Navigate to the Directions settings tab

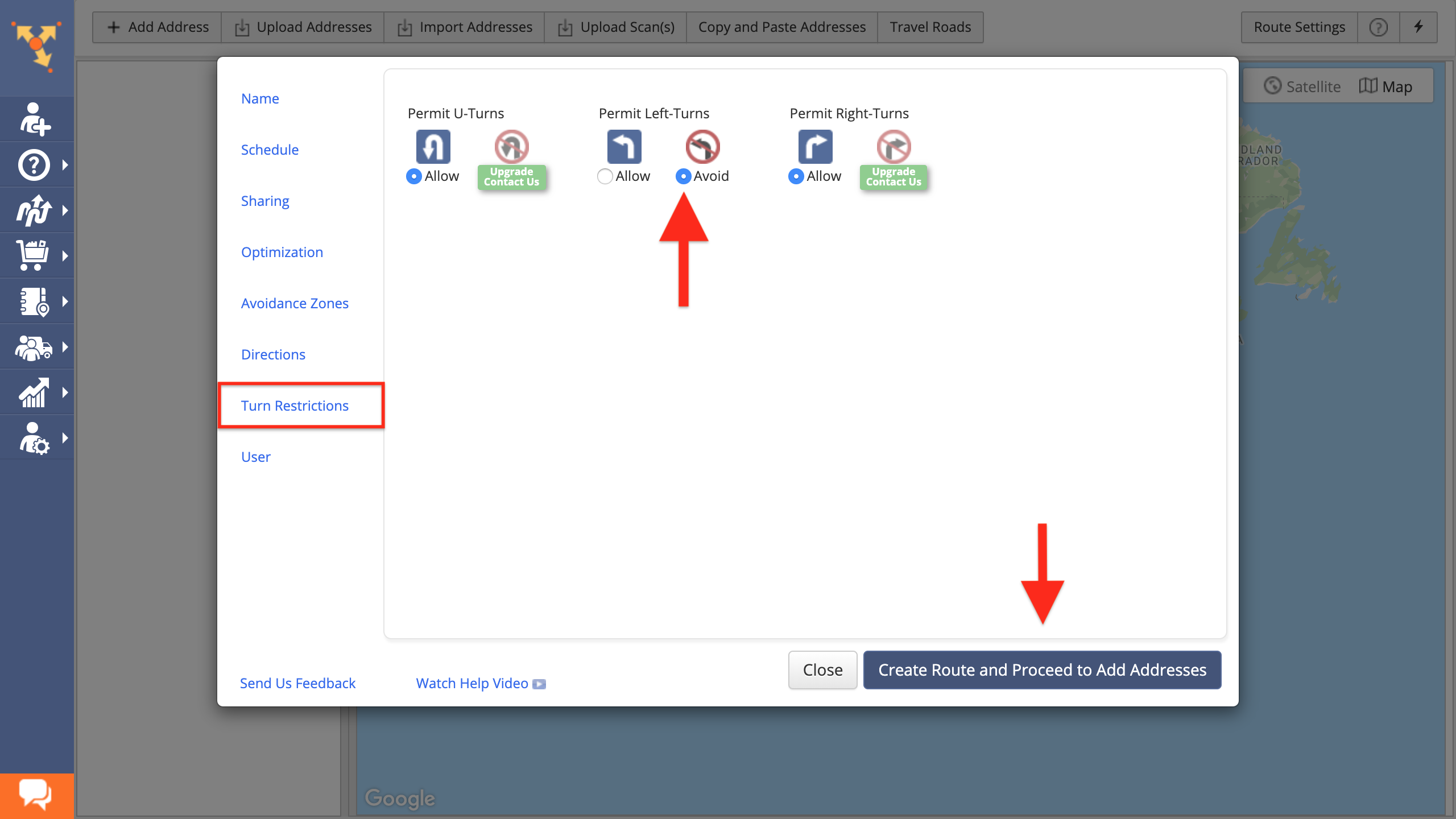[x=273, y=354]
